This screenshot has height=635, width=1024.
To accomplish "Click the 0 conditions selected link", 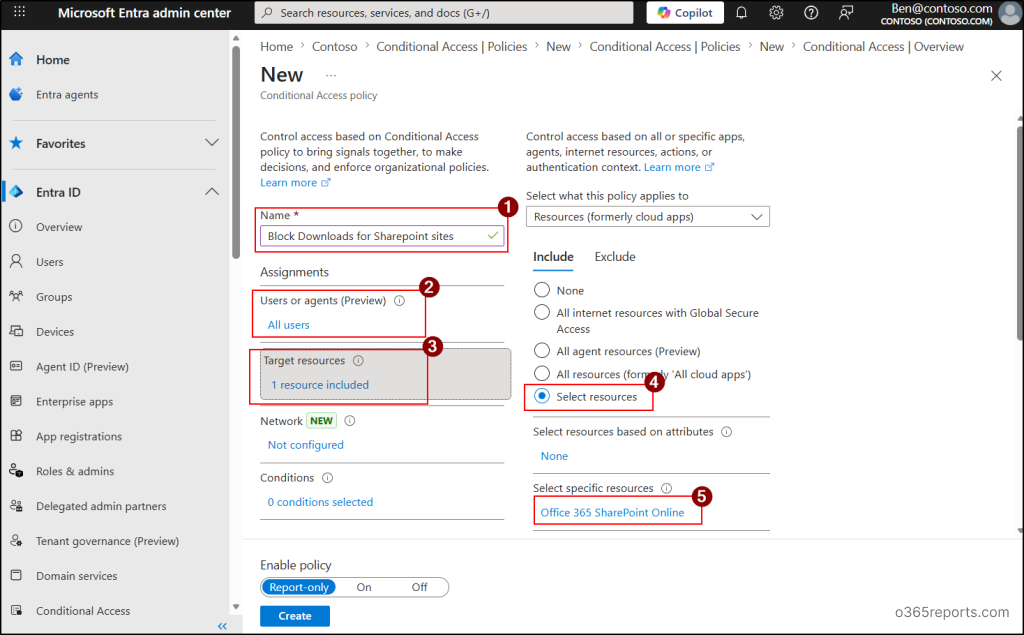I will tap(320, 502).
